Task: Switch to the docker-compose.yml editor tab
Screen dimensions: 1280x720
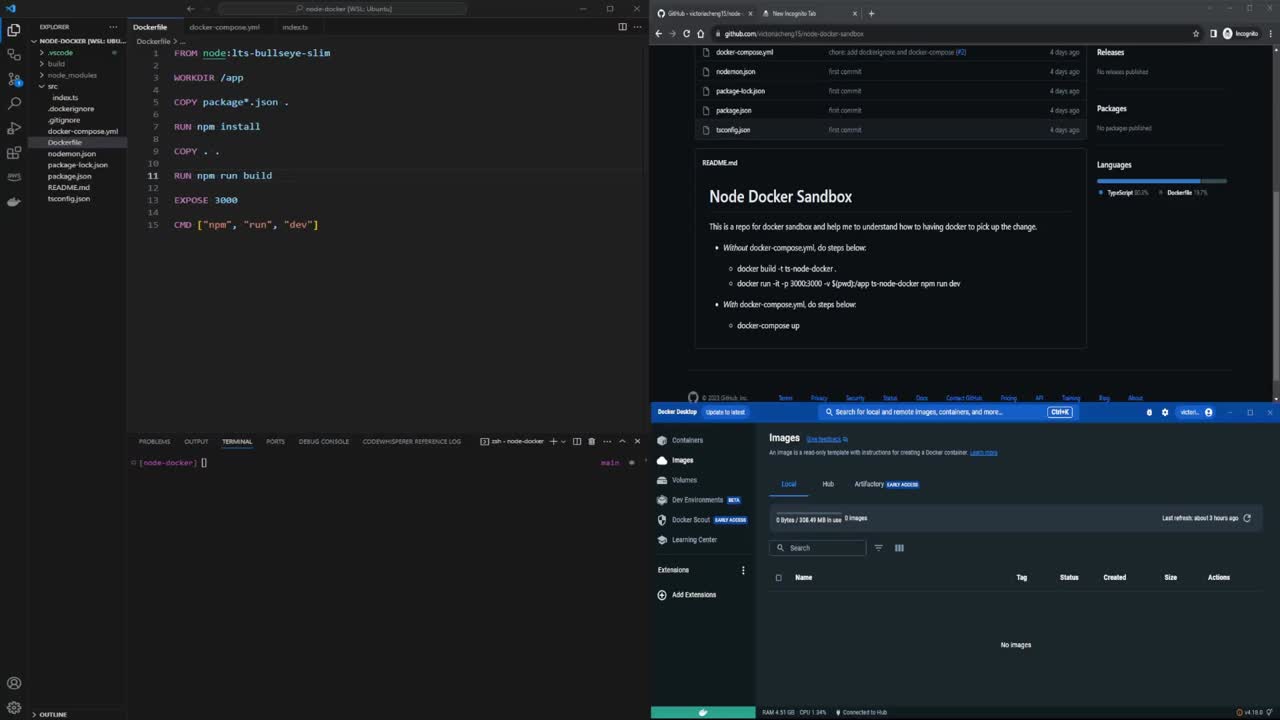Action: [224, 27]
